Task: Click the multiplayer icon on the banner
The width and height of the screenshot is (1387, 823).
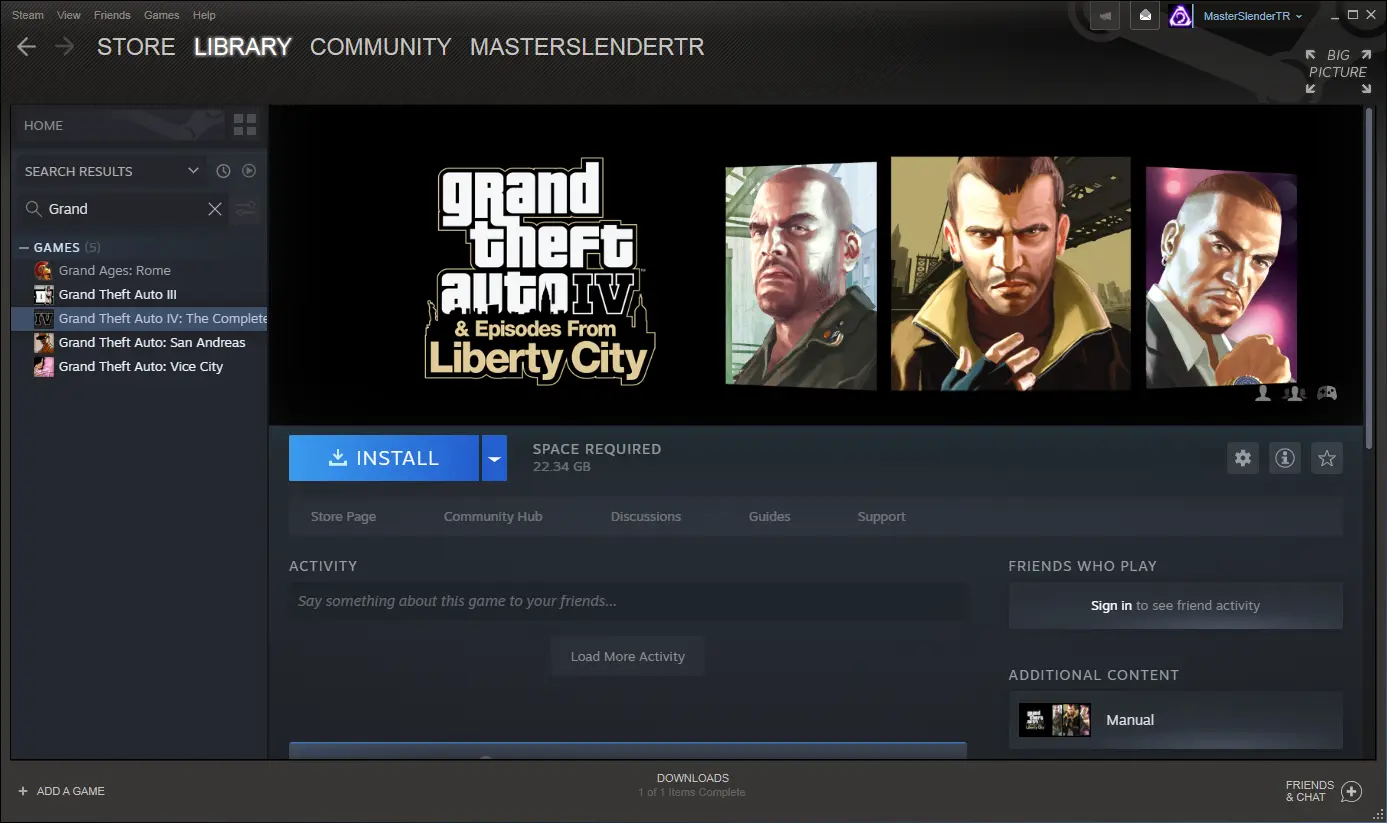Action: pyautogui.click(x=1295, y=393)
